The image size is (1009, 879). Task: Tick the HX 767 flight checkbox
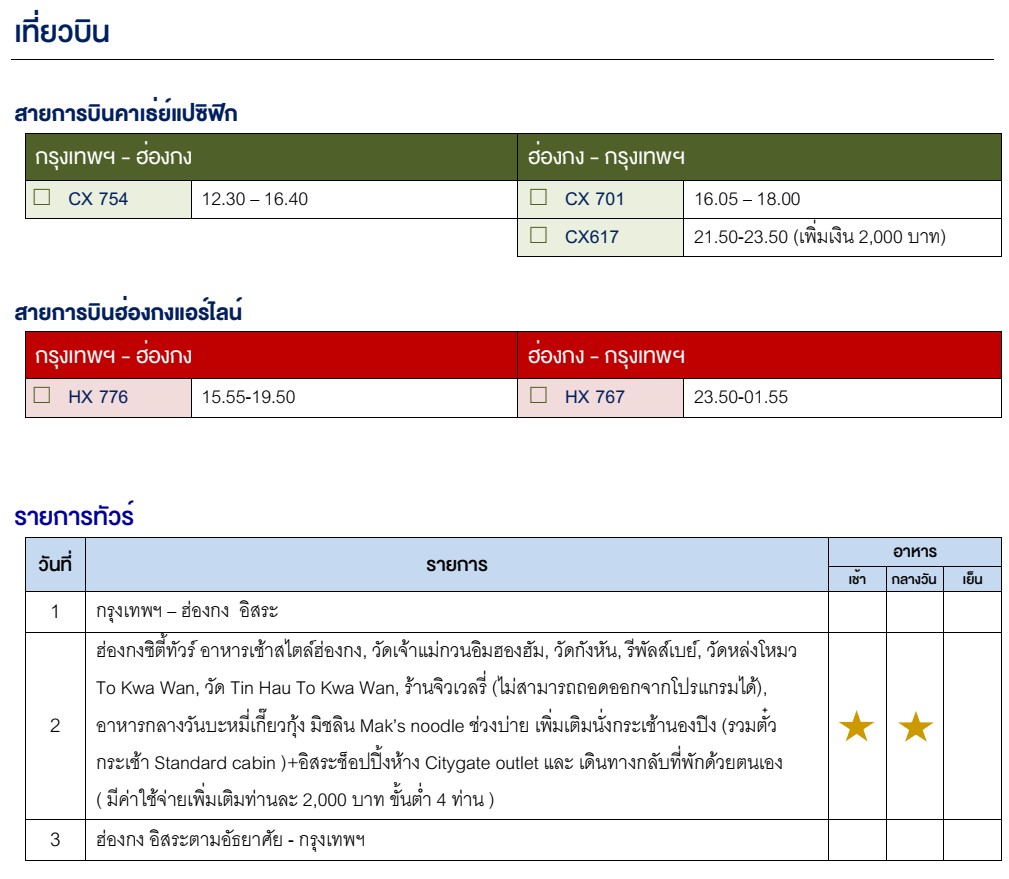(x=538, y=395)
